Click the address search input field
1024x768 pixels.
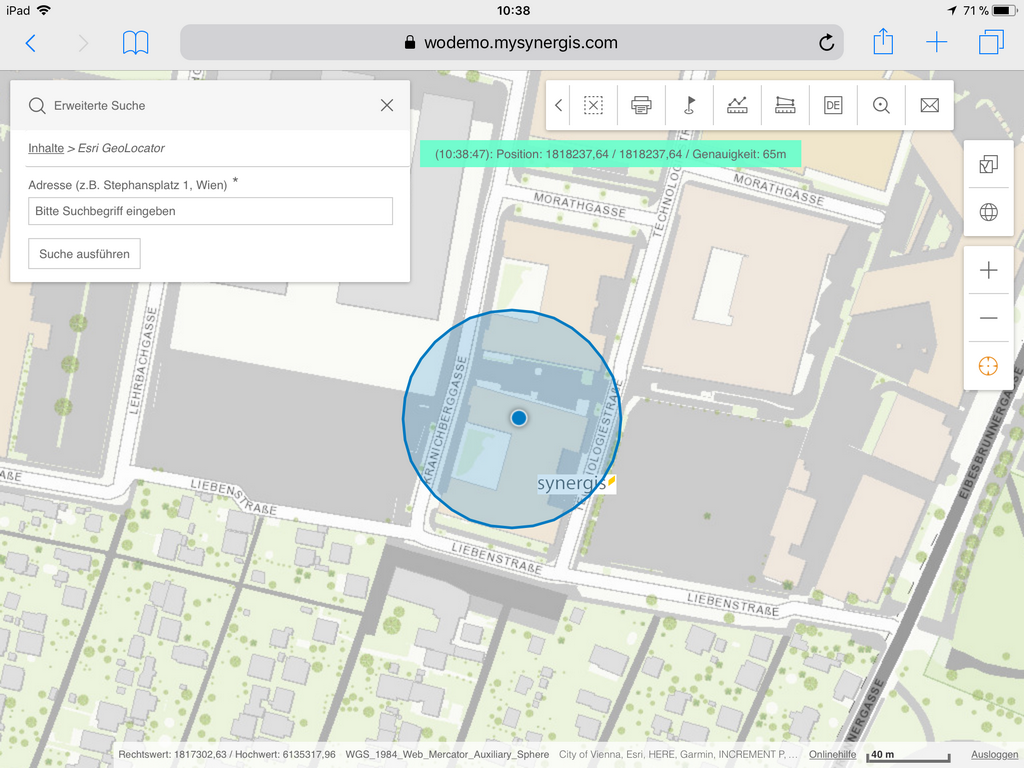pos(210,211)
